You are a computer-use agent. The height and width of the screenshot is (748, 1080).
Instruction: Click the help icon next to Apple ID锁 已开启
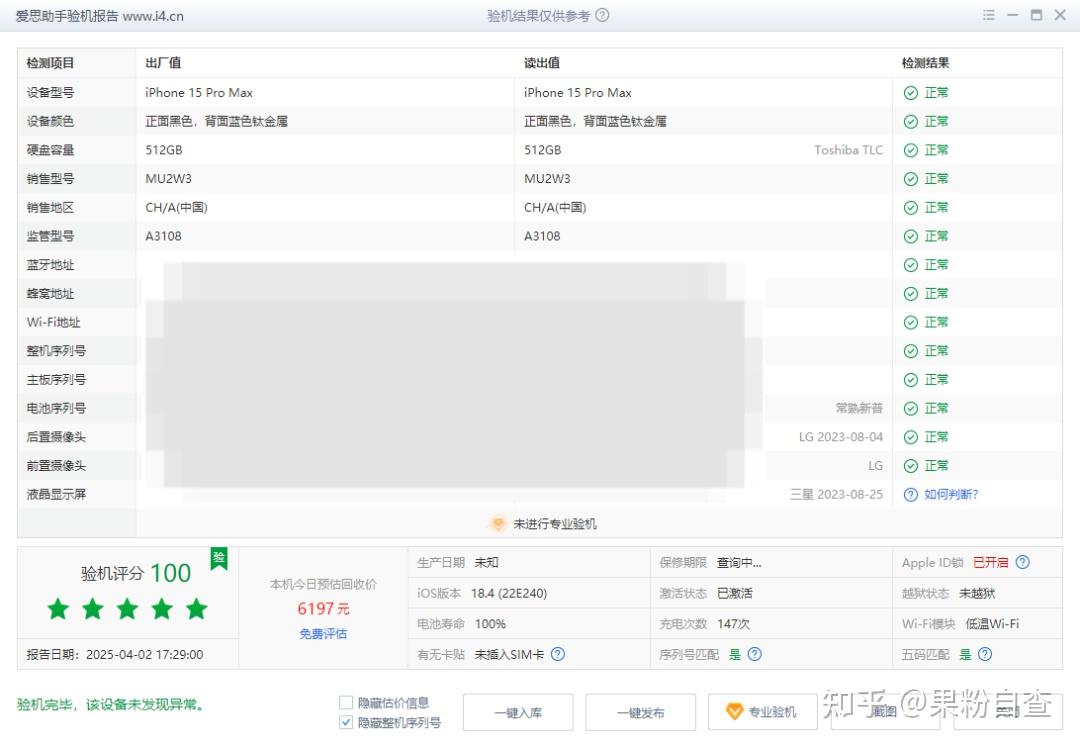(x=1023, y=562)
